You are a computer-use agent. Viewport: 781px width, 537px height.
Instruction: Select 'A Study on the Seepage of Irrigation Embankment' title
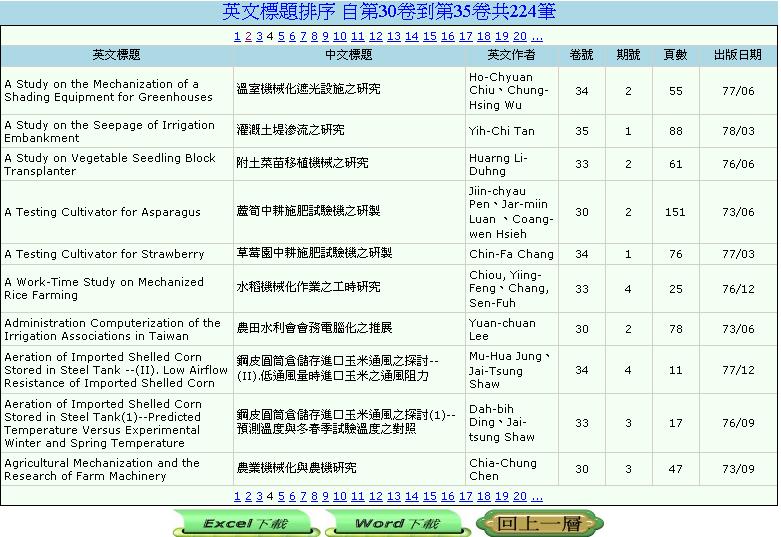[110, 132]
